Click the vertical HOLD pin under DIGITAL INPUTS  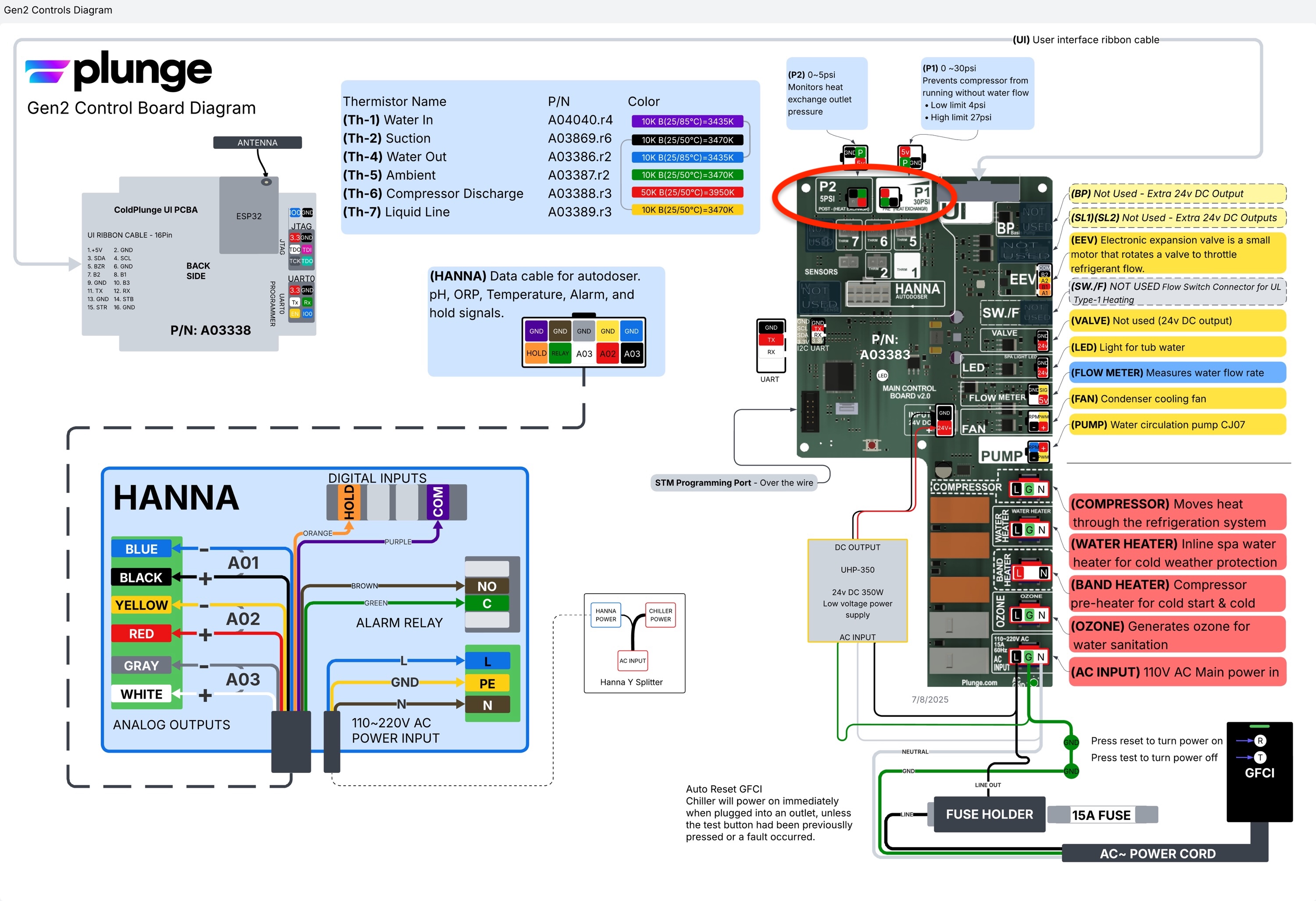click(349, 502)
